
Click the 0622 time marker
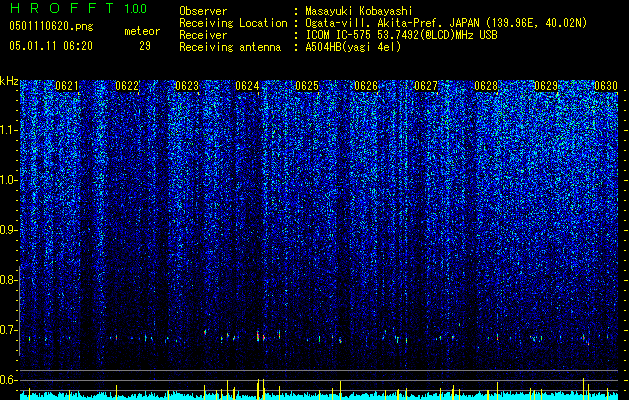coord(127,86)
